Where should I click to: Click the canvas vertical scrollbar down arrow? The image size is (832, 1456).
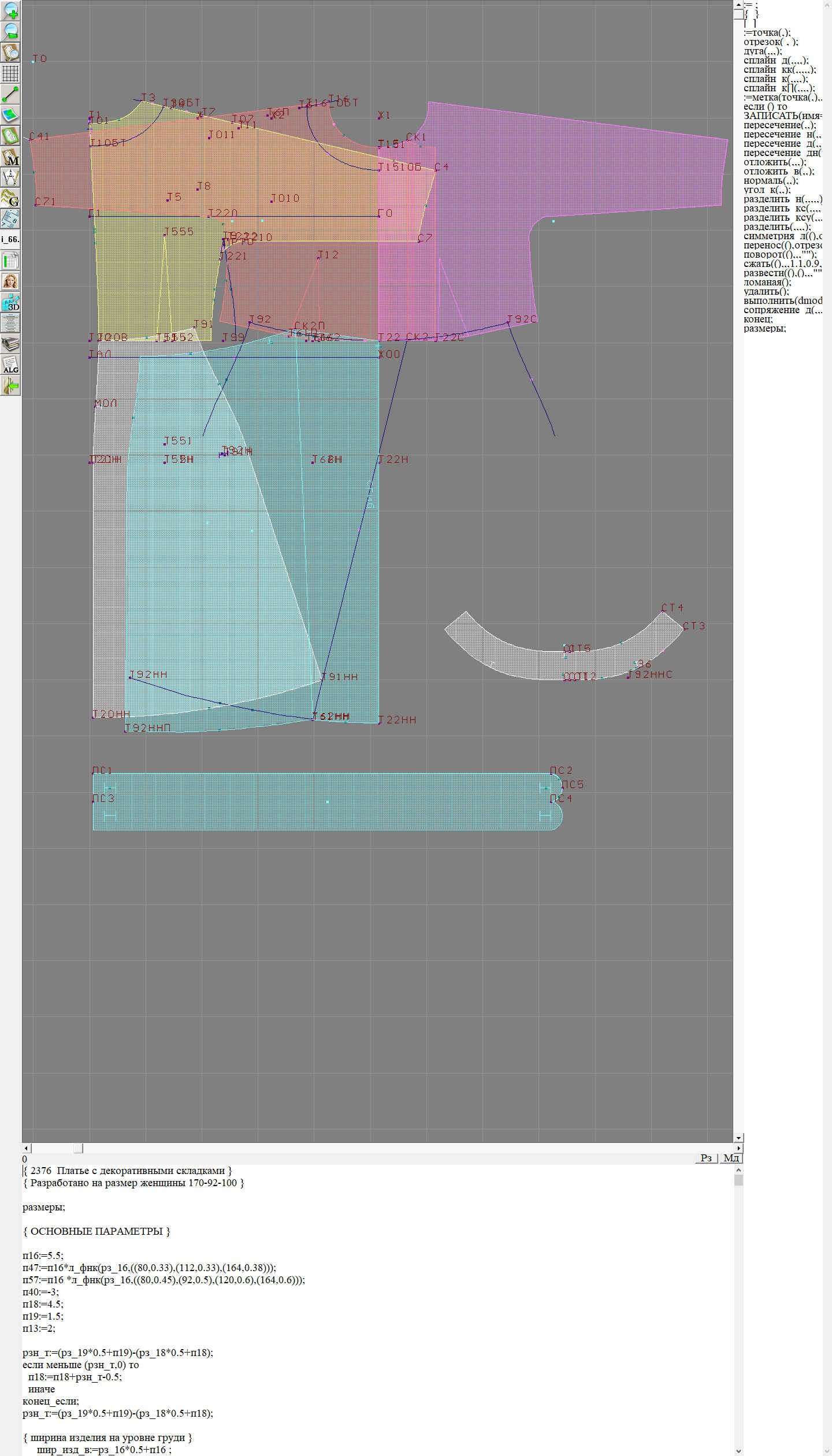coord(738,1138)
